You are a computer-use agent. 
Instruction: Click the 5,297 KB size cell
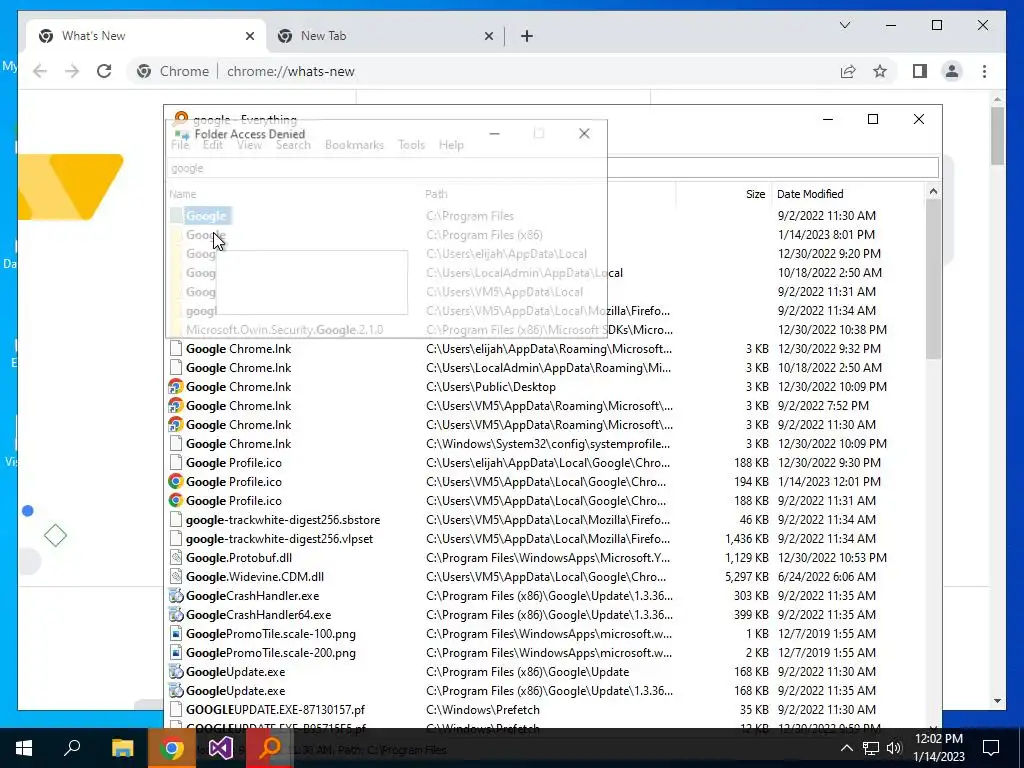pos(746,577)
